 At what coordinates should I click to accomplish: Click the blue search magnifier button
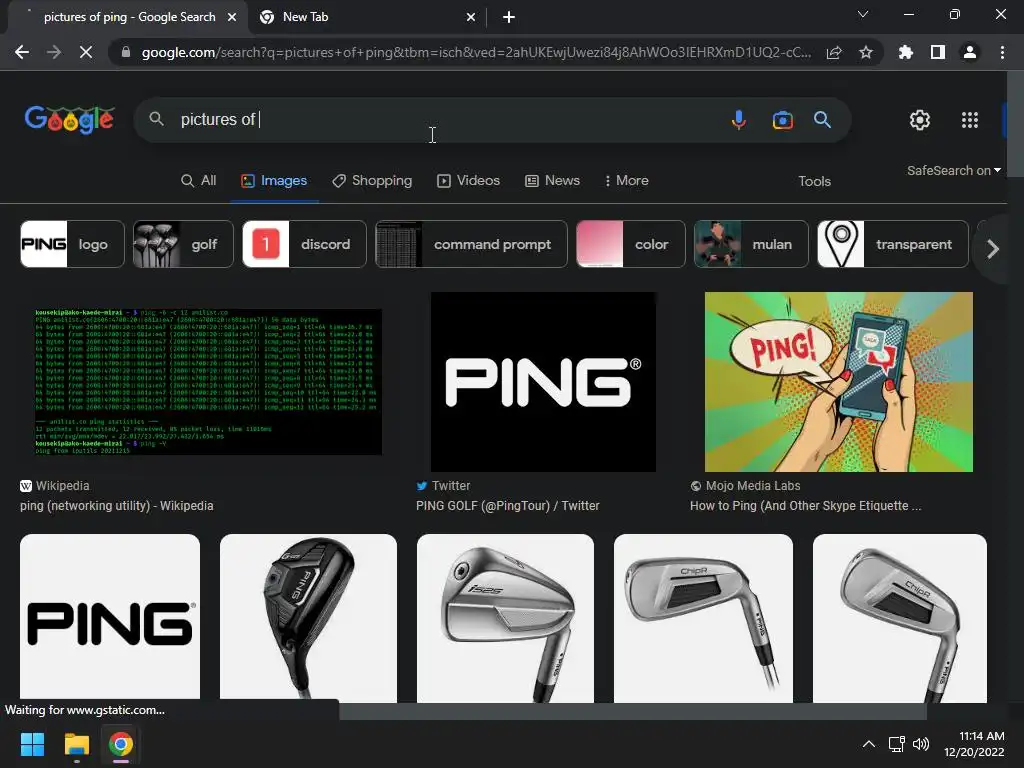(822, 120)
